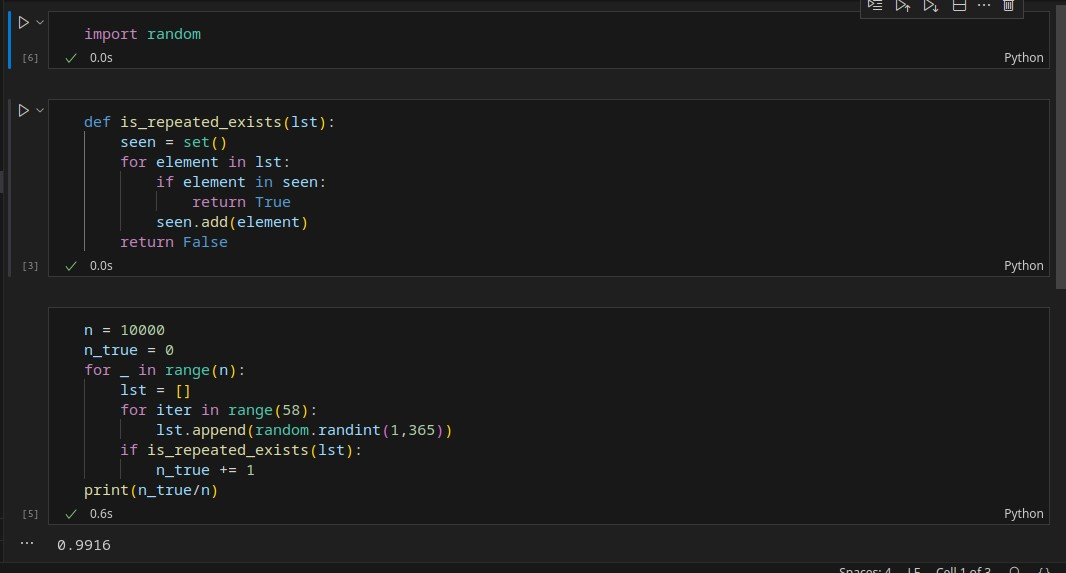Delete the cell with trash icon
The image size is (1066, 573).
coord(1008,6)
